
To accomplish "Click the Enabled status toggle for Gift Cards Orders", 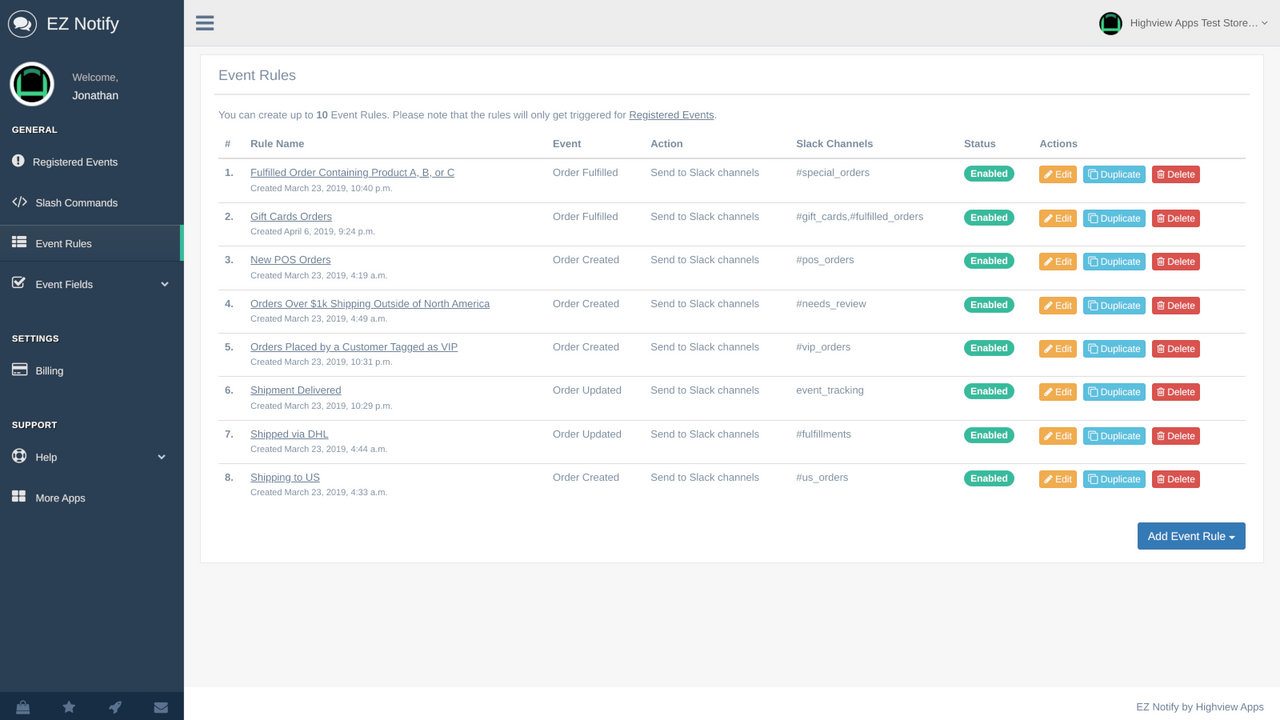I will (x=988, y=217).
